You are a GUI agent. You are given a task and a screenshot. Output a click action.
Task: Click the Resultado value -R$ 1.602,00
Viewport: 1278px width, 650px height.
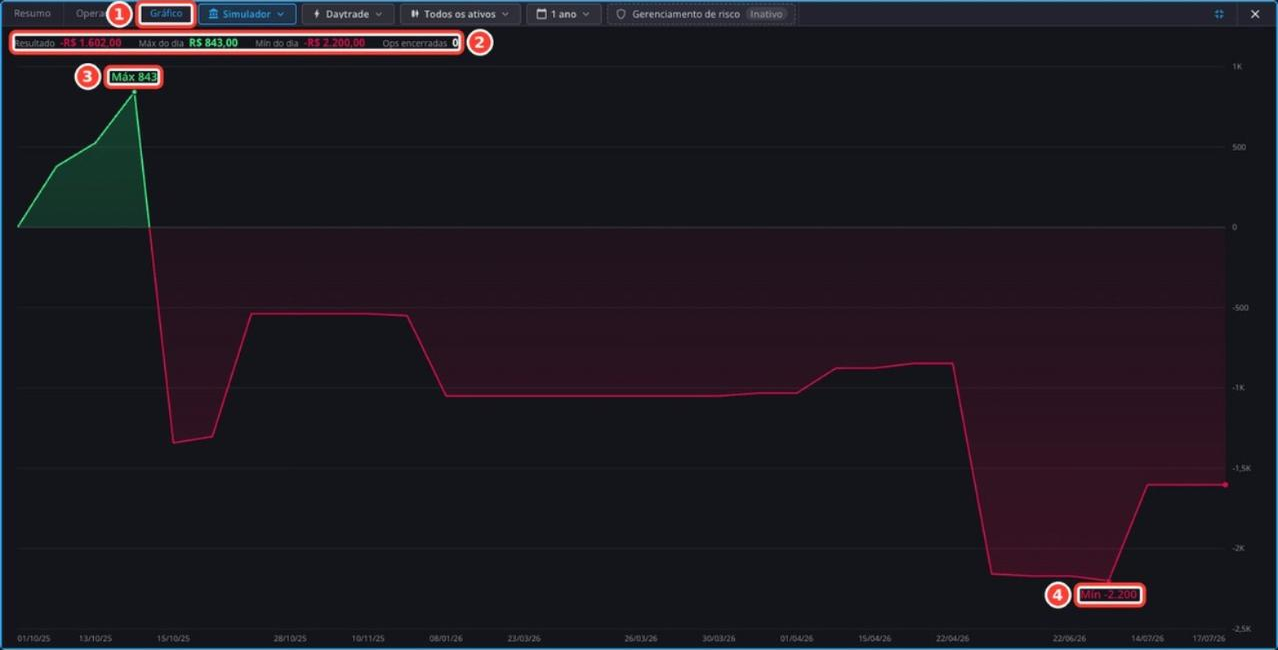(91, 43)
